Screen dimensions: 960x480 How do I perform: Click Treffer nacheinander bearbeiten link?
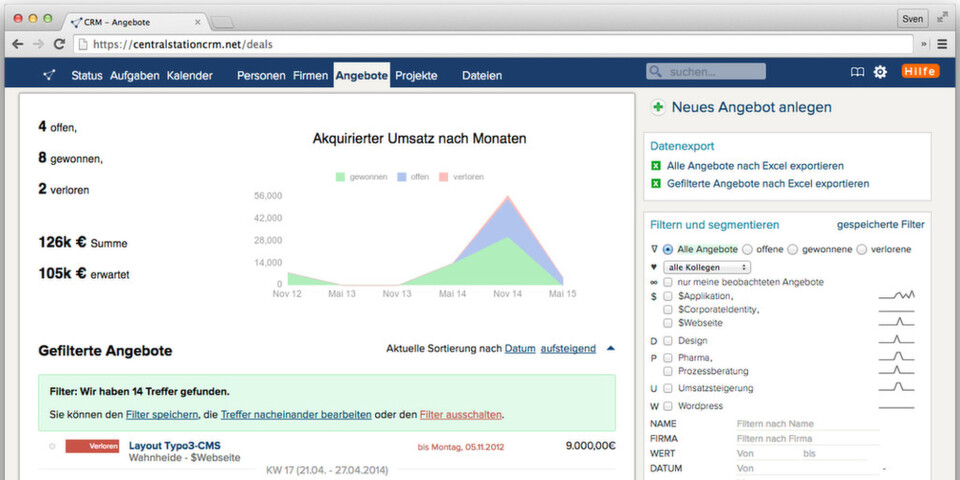pos(296,414)
